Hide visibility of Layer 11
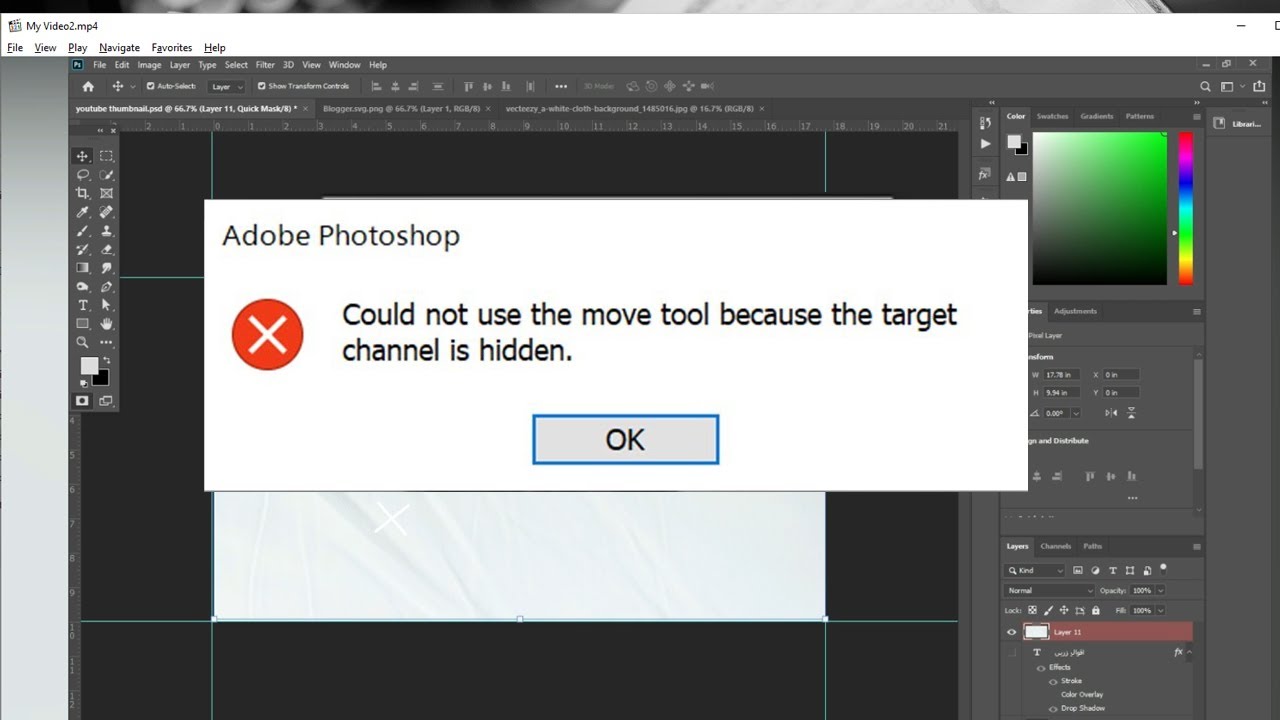The width and height of the screenshot is (1280, 720). [1012, 632]
